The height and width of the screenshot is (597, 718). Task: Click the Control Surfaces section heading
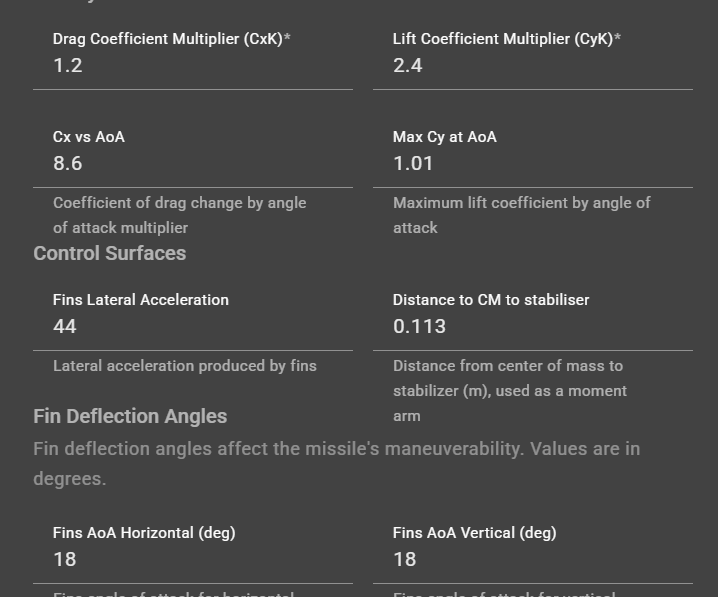[x=110, y=254]
